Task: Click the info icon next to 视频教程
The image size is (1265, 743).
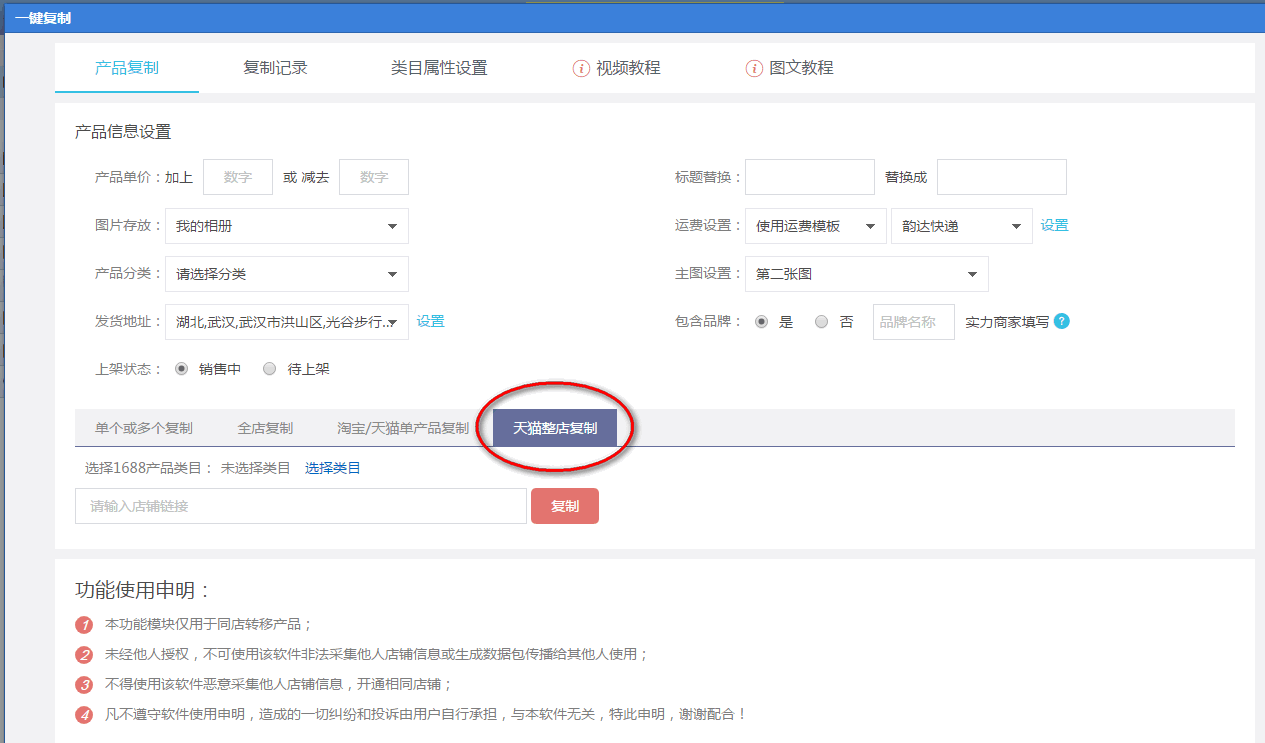Action: click(581, 68)
